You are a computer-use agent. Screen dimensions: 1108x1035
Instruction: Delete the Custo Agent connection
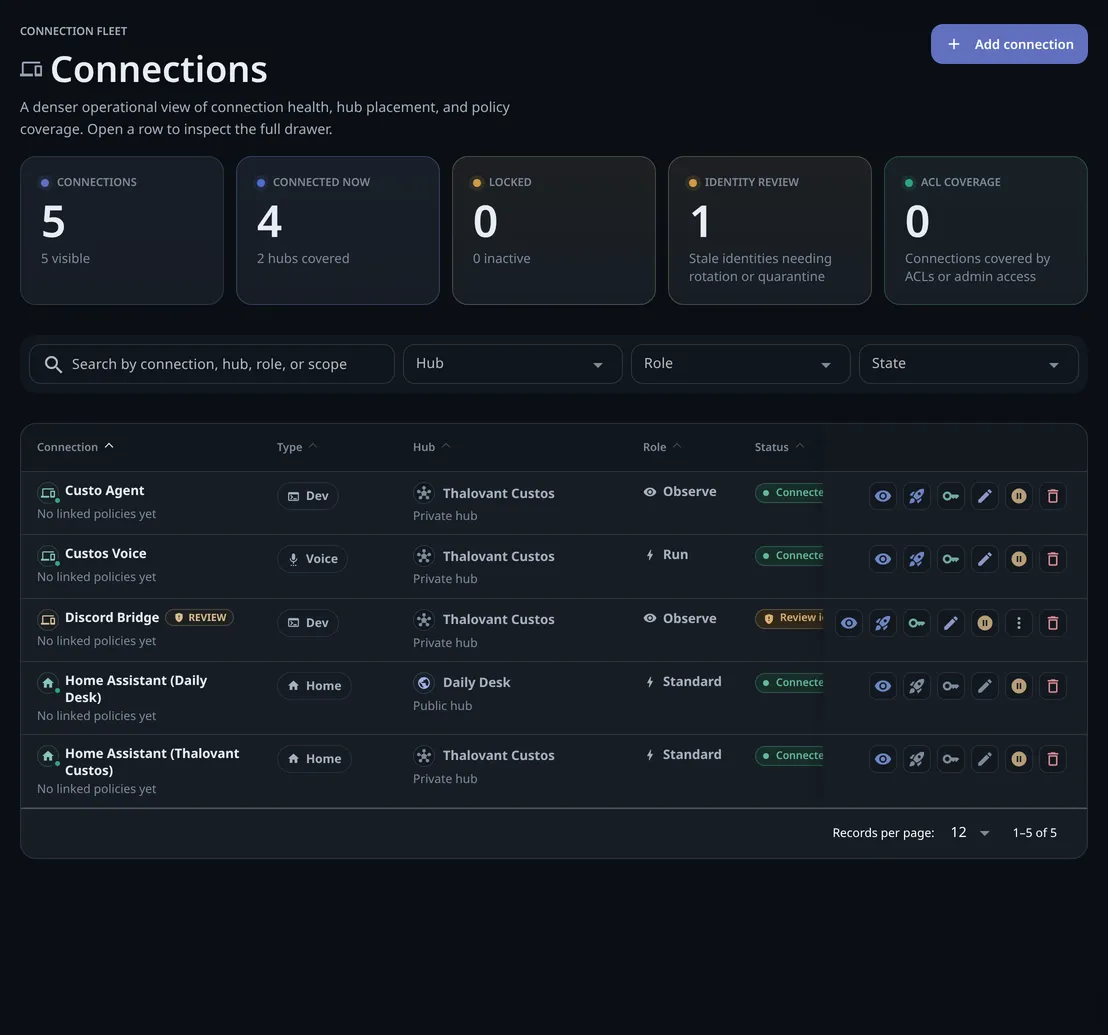tap(1052, 496)
